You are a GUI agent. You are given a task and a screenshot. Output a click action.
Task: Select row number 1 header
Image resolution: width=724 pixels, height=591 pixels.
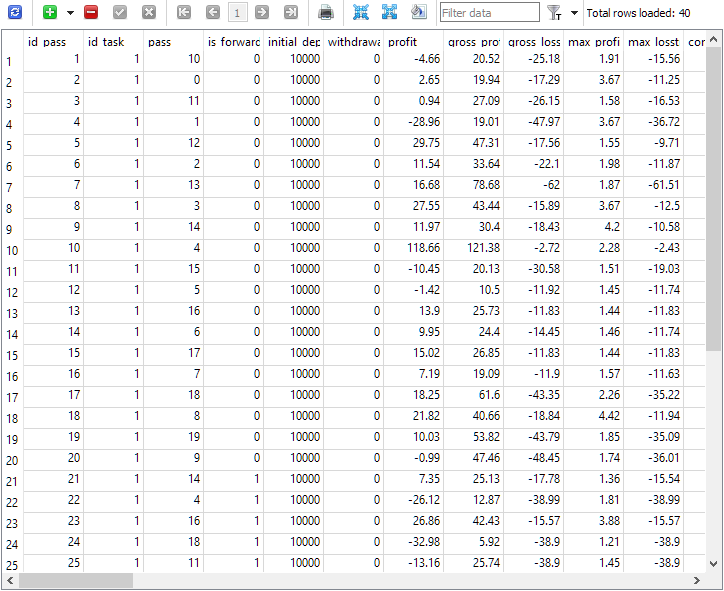[x=12, y=61]
